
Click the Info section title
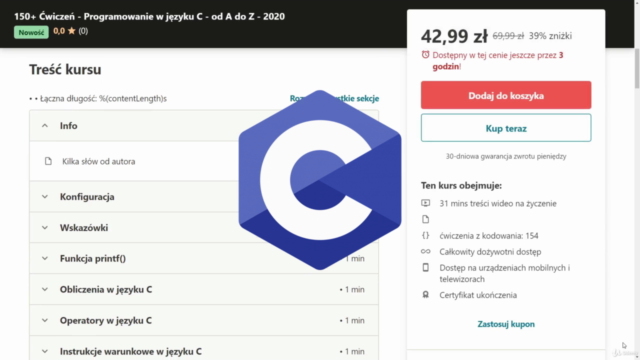pyautogui.click(x=69, y=126)
